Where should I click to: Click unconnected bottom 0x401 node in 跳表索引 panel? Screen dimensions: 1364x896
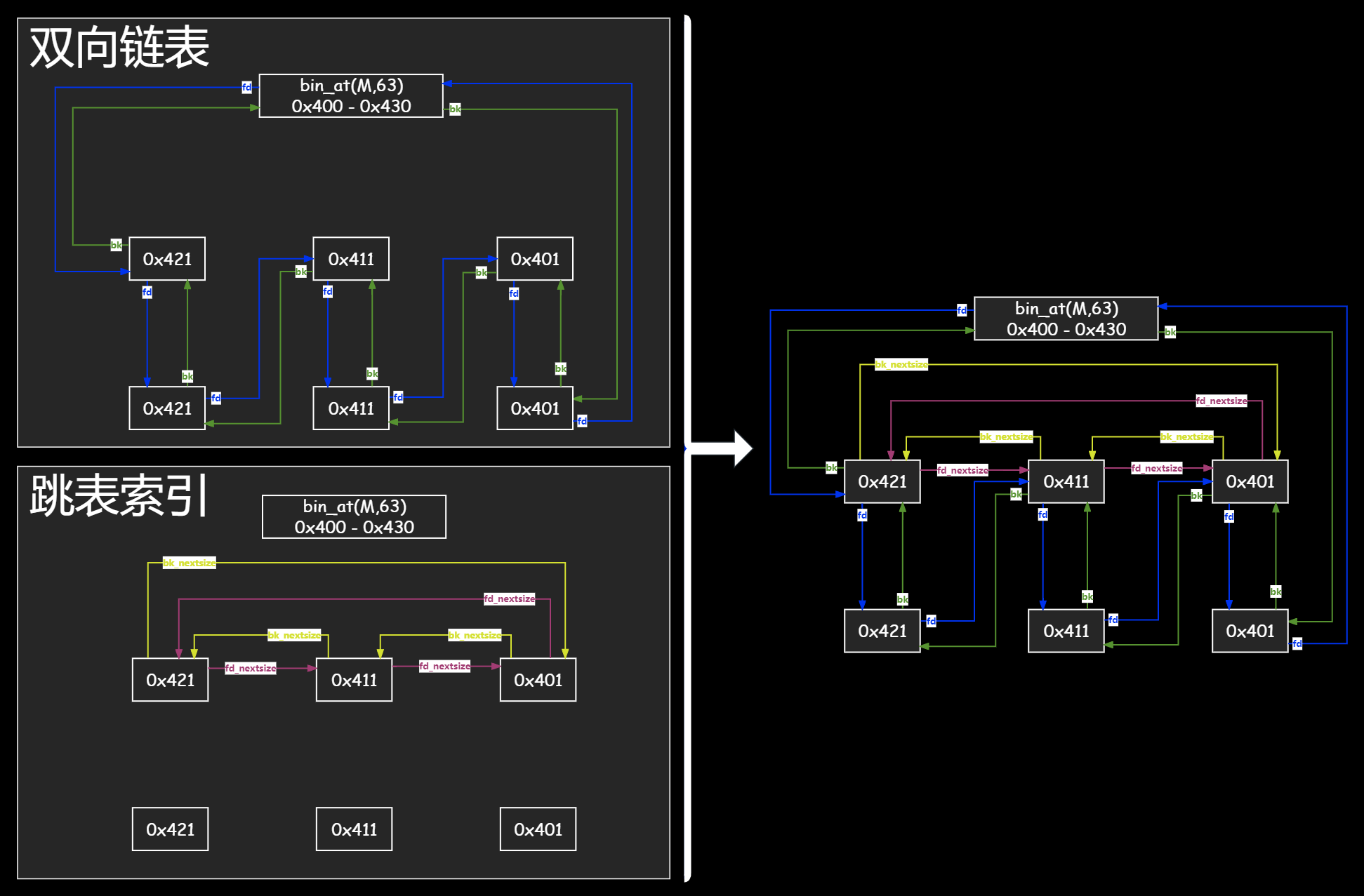(538, 829)
